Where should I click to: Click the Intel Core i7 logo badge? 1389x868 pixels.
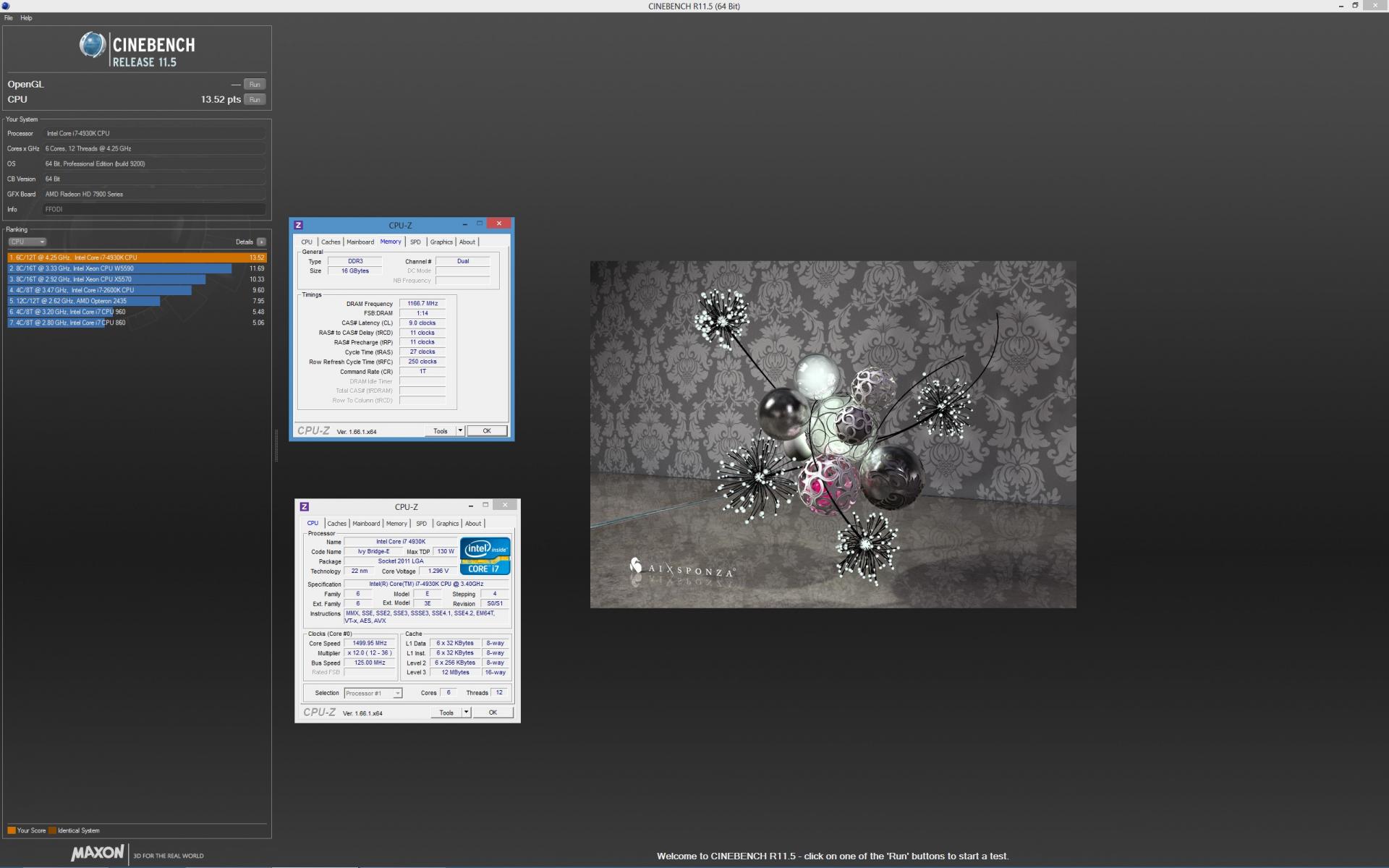click(x=485, y=556)
